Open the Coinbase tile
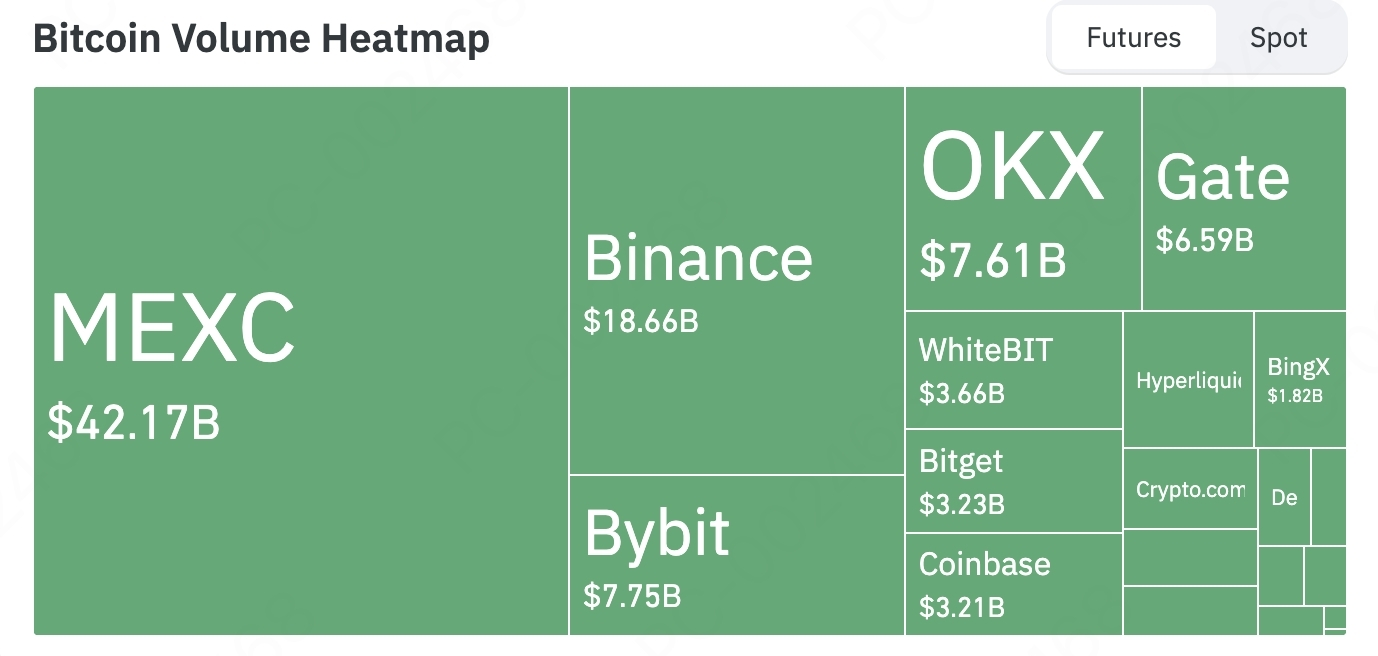1378x656 pixels. (1013, 584)
